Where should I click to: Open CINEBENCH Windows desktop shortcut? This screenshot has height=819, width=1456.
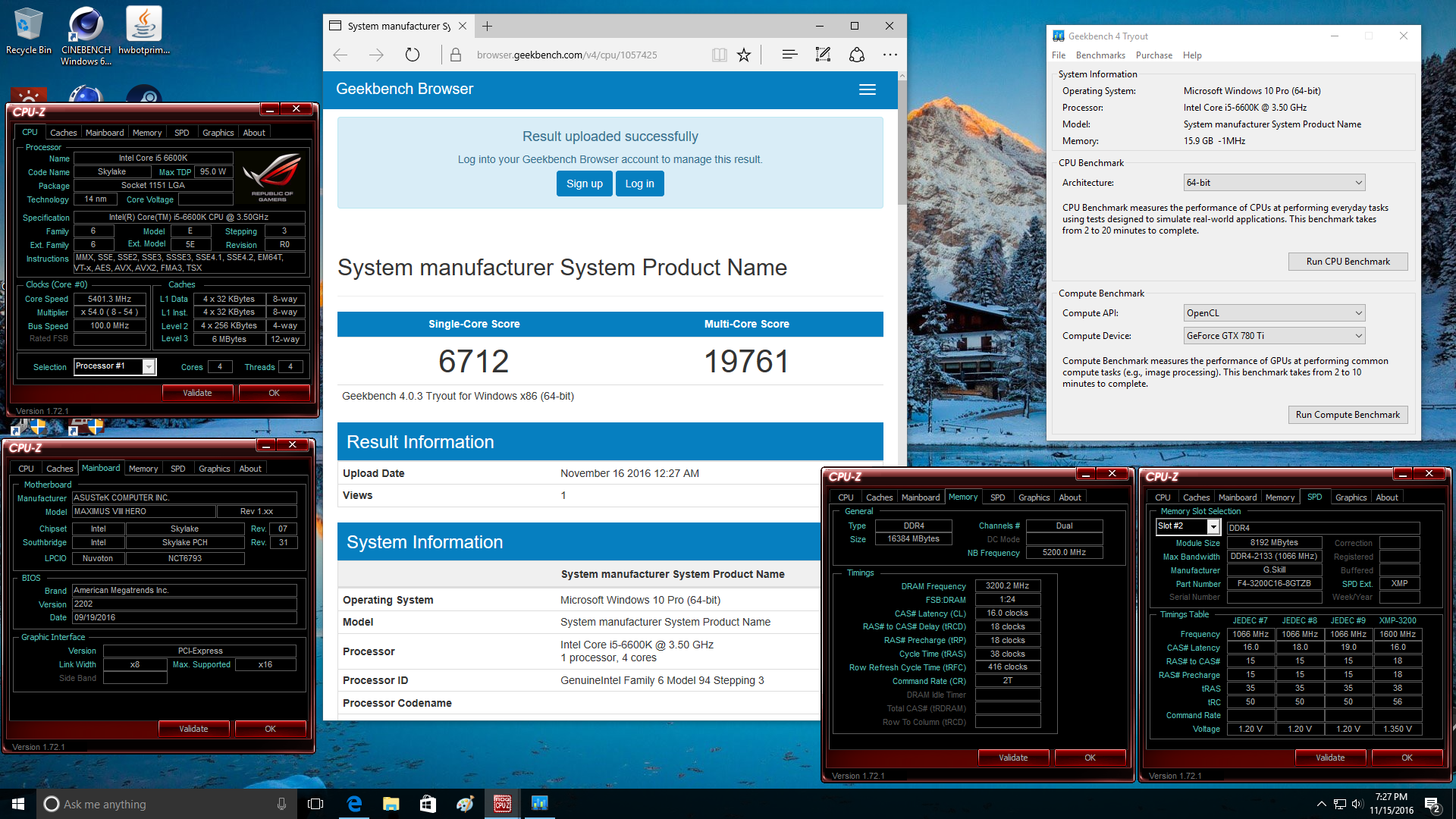tap(86, 36)
